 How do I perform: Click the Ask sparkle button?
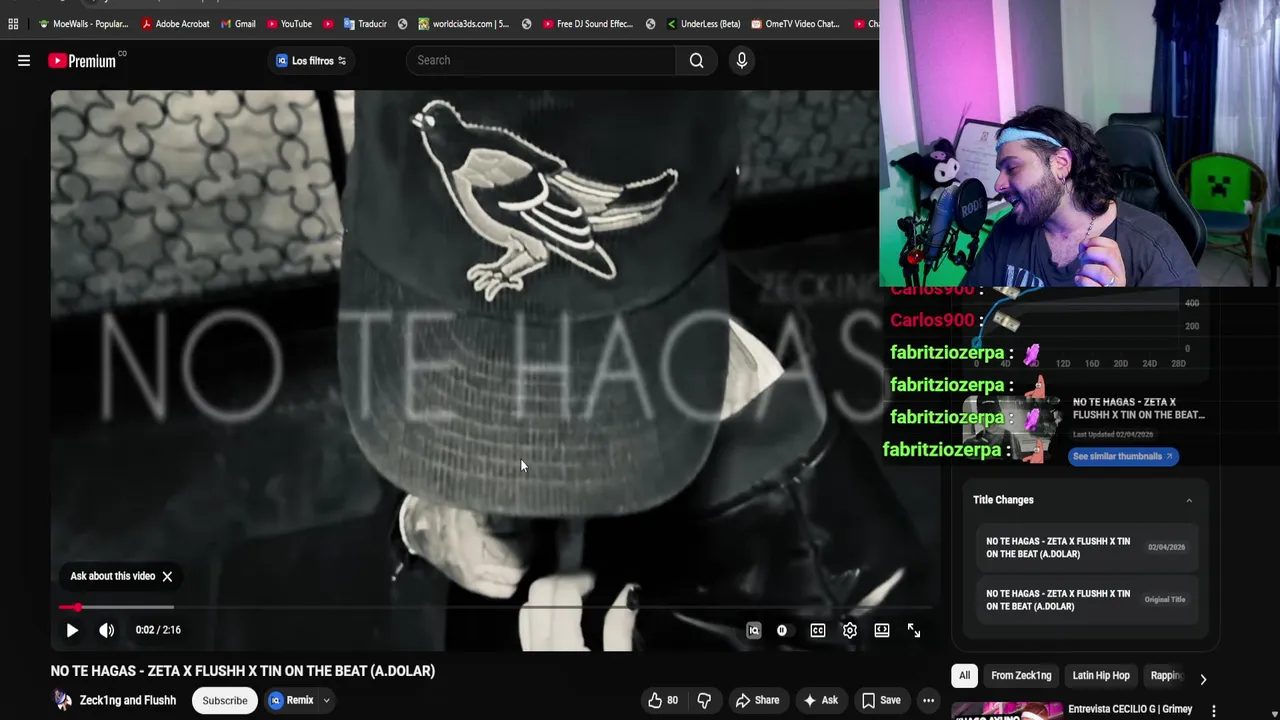click(x=820, y=700)
